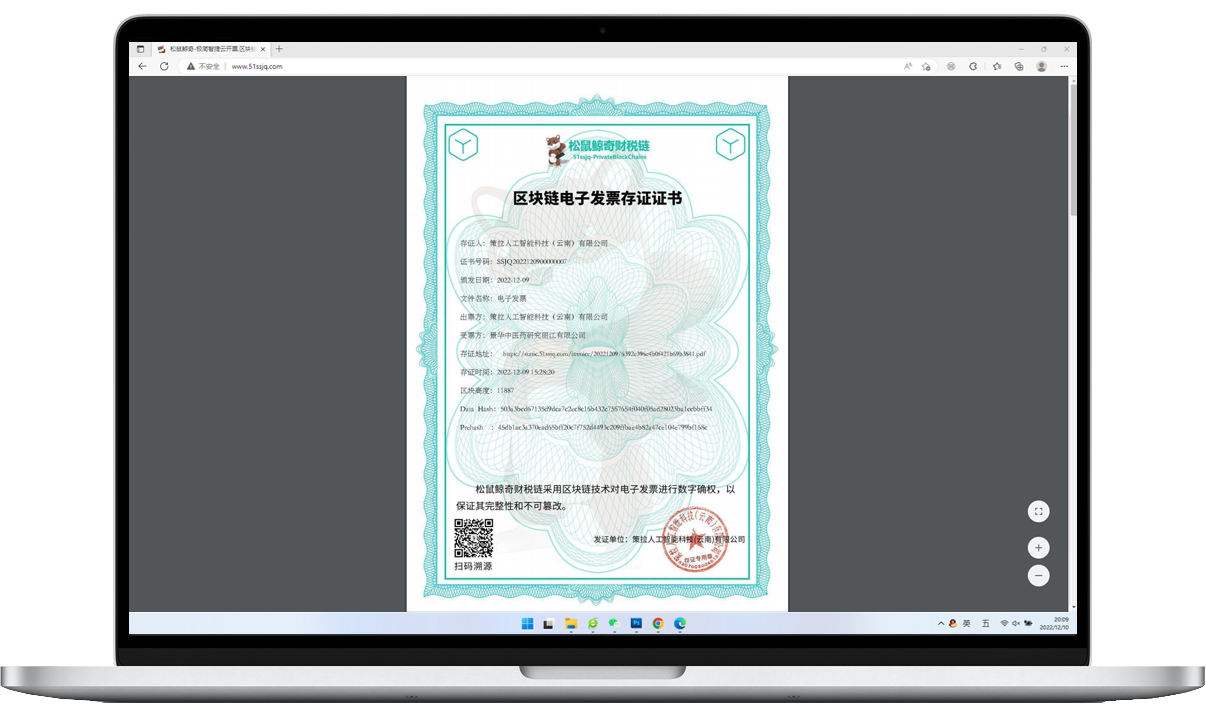Click the Prehash value text

[602, 427]
